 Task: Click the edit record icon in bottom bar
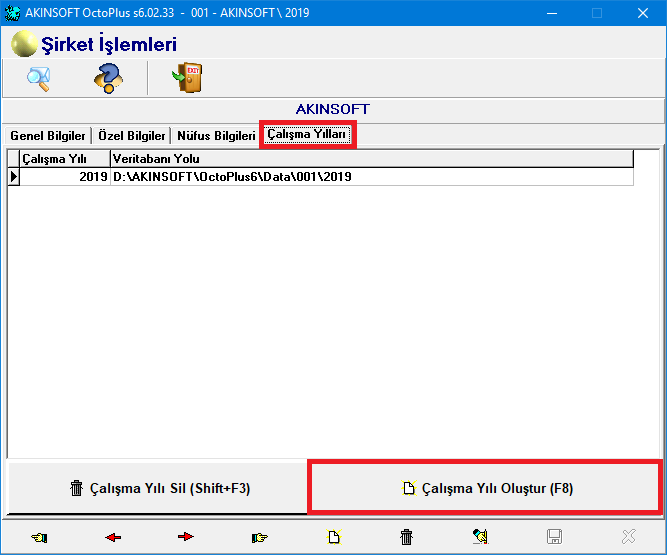pyautogui.click(x=480, y=537)
